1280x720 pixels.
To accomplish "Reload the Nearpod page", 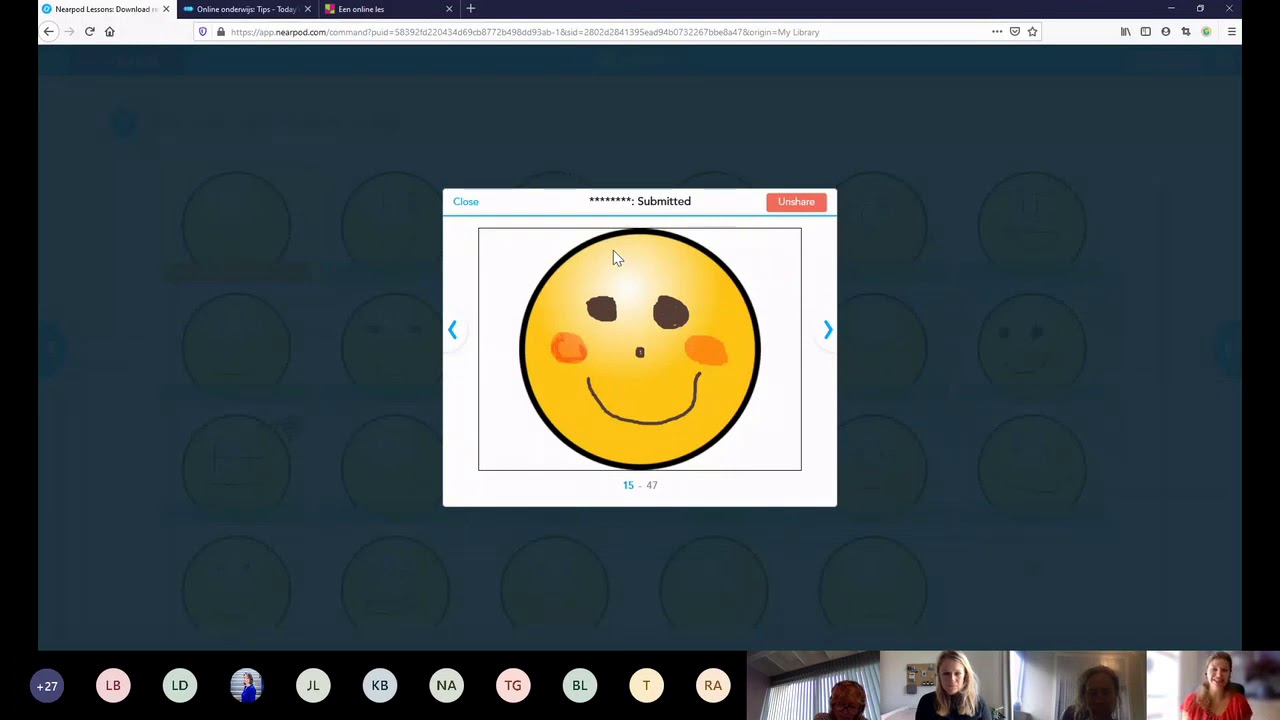I will click(x=89, y=32).
